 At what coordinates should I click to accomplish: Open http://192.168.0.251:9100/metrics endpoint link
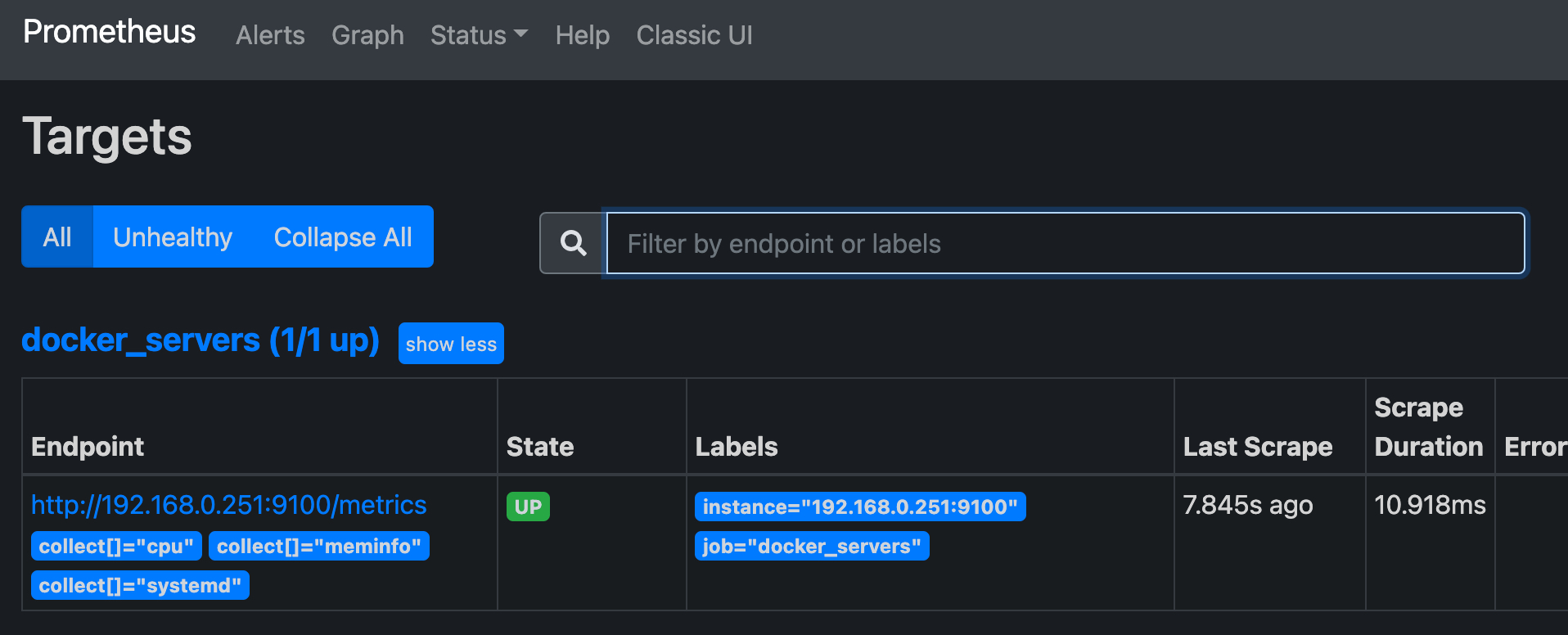tap(228, 505)
